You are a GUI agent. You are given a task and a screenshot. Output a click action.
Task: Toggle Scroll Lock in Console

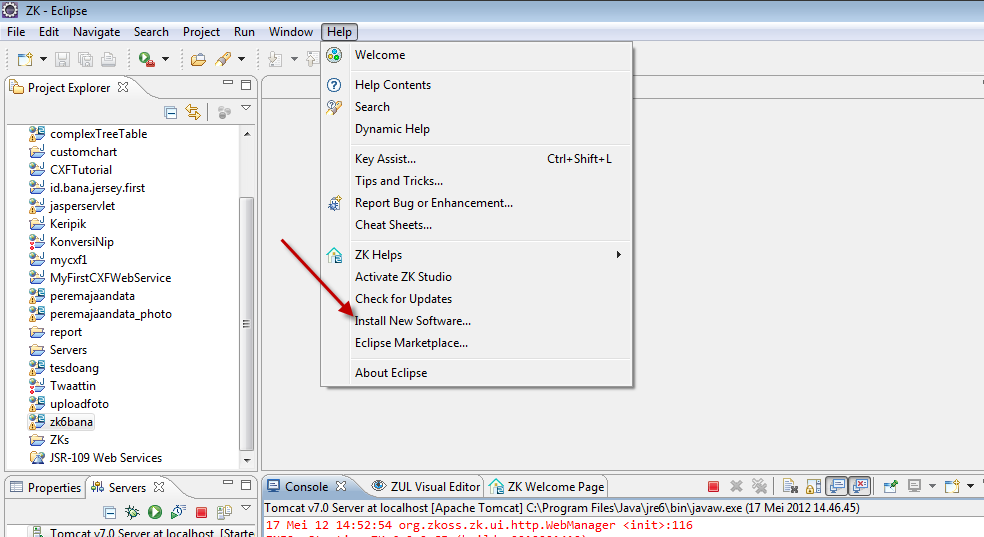point(813,486)
